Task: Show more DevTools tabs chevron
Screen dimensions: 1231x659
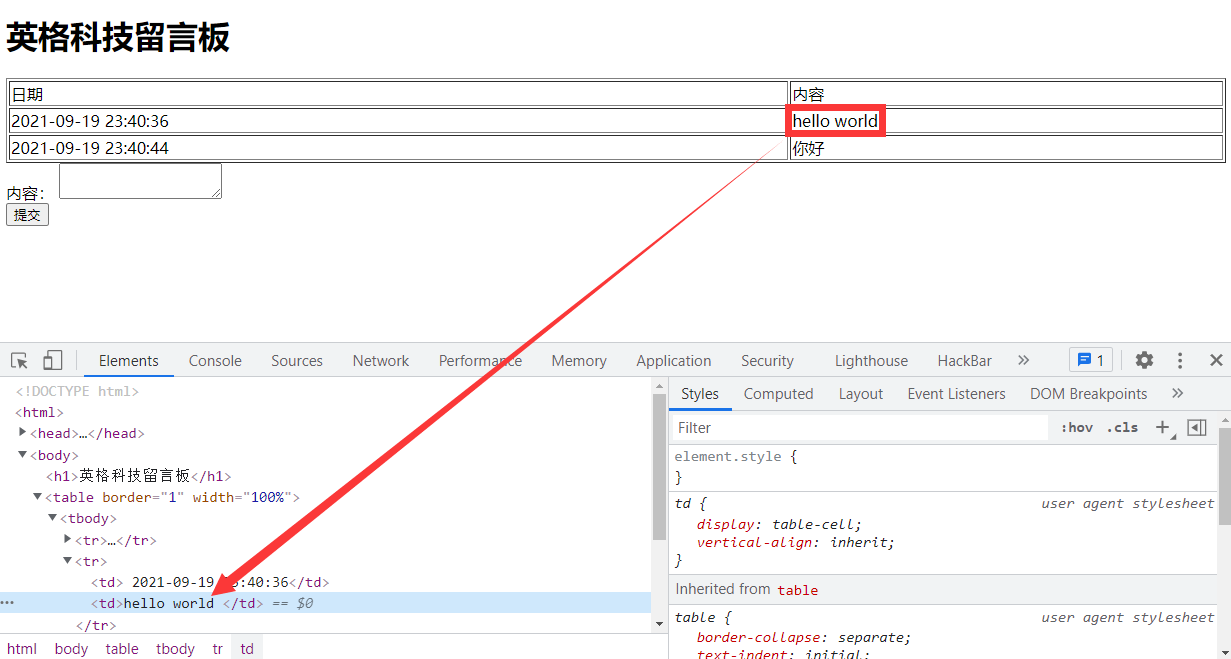Action: pos(1023,361)
